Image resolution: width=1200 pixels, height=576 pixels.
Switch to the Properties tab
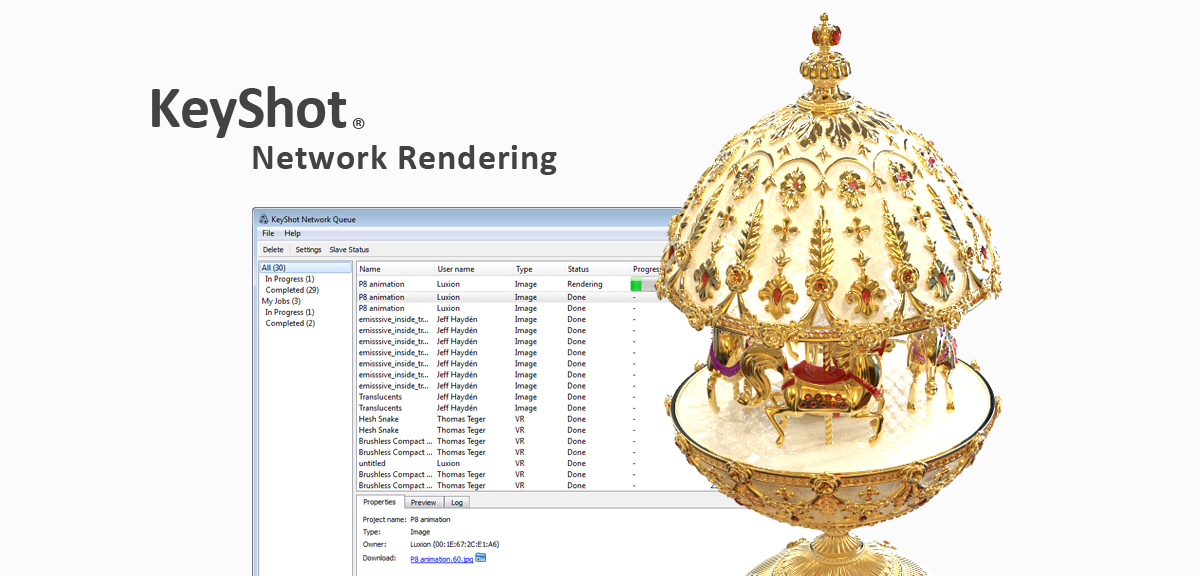coord(380,502)
